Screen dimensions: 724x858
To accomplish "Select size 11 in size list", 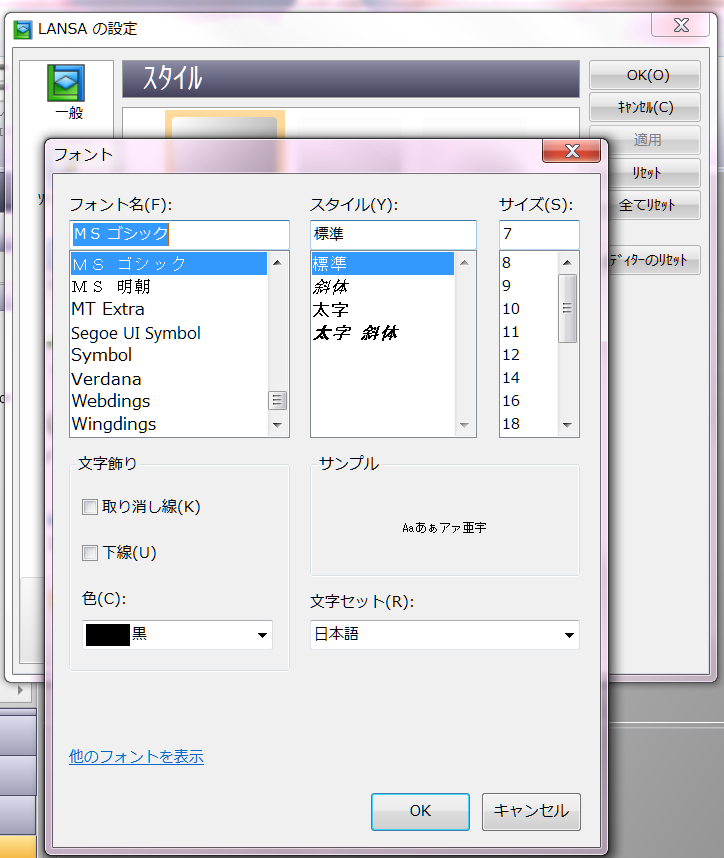I will pyautogui.click(x=529, y=332).
